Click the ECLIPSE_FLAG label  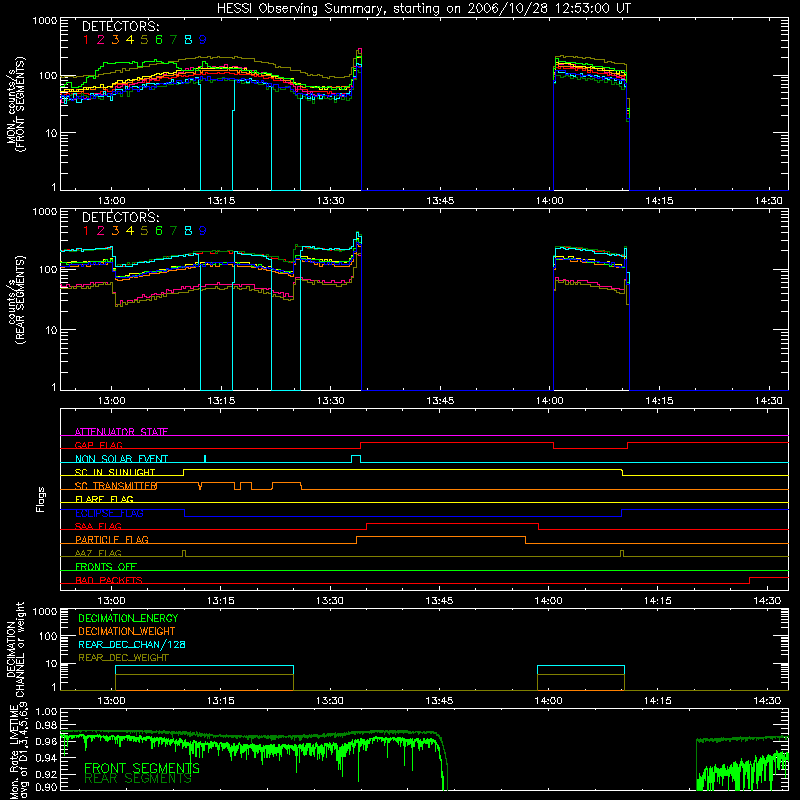[109, 513]
